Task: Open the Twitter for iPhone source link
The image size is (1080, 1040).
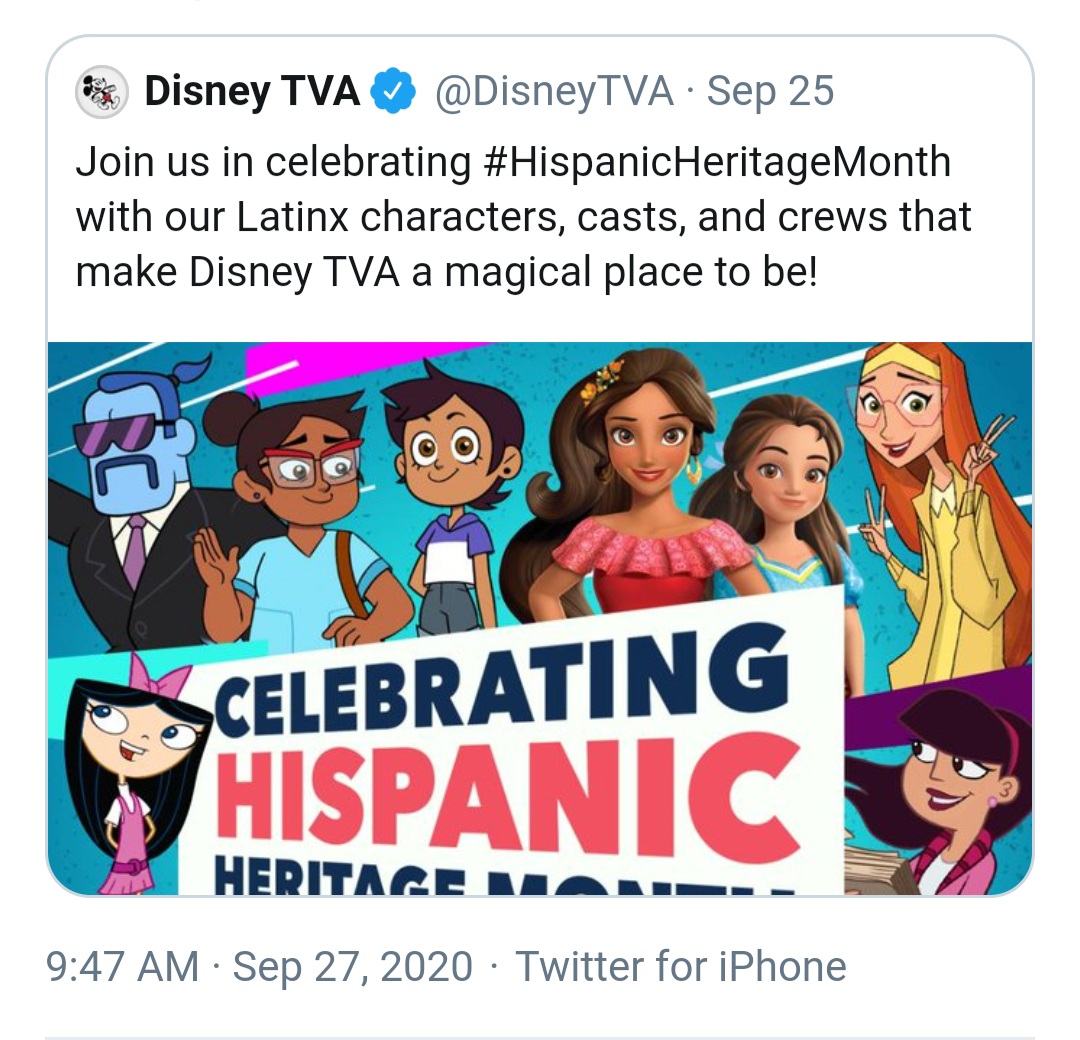Action: click(681, 966)
